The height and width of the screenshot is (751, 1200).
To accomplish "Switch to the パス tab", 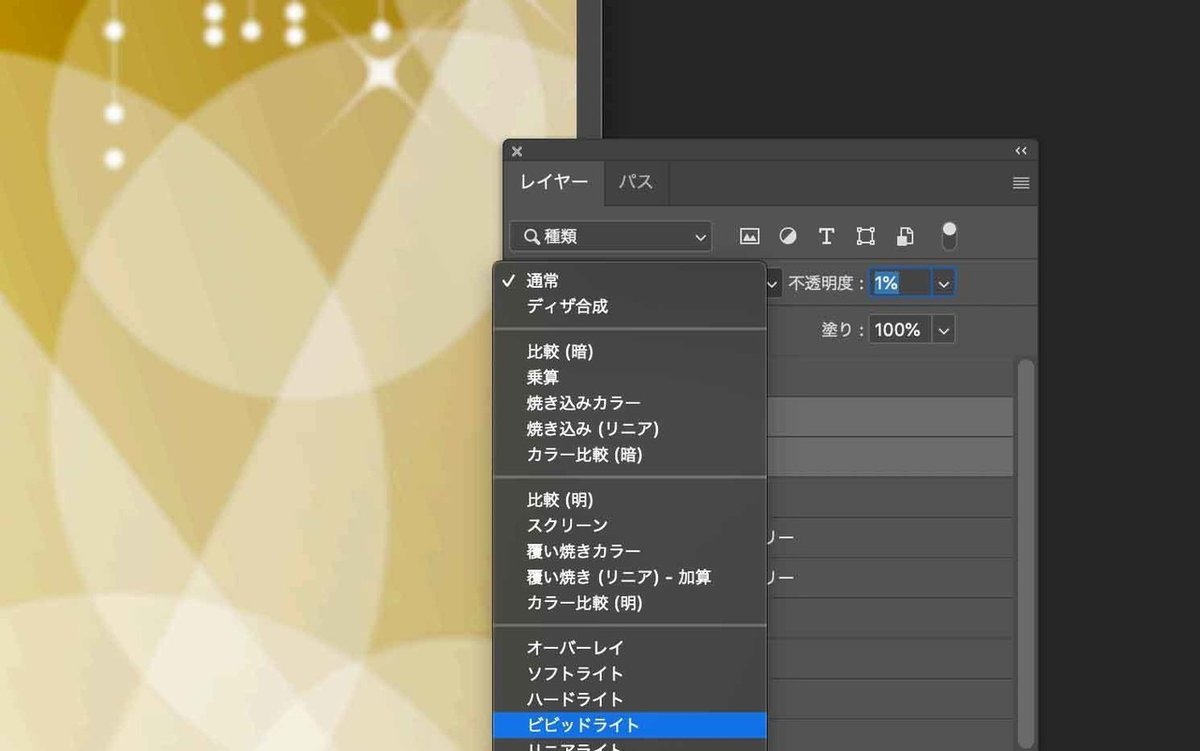I will pyautogui.click(x=636, y=182).
